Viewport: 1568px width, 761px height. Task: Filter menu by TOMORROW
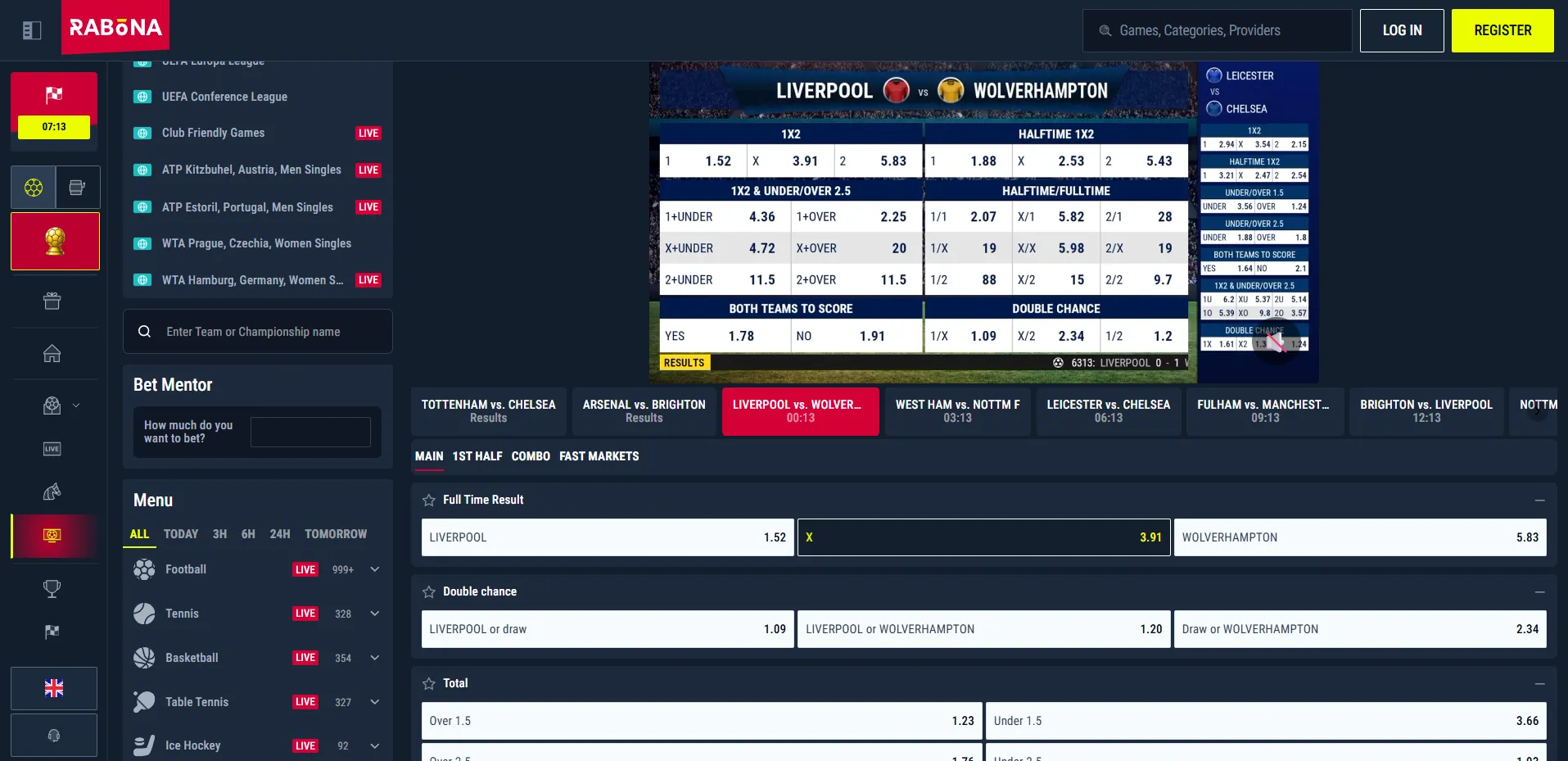(336, 534)
